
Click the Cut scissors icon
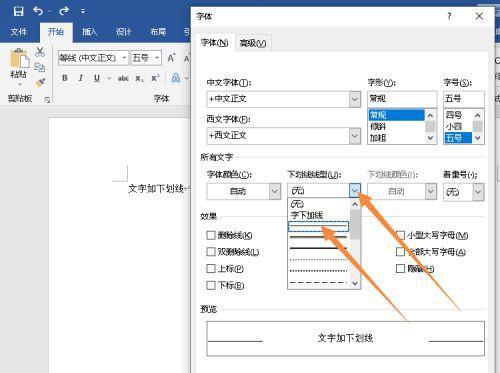40,52
